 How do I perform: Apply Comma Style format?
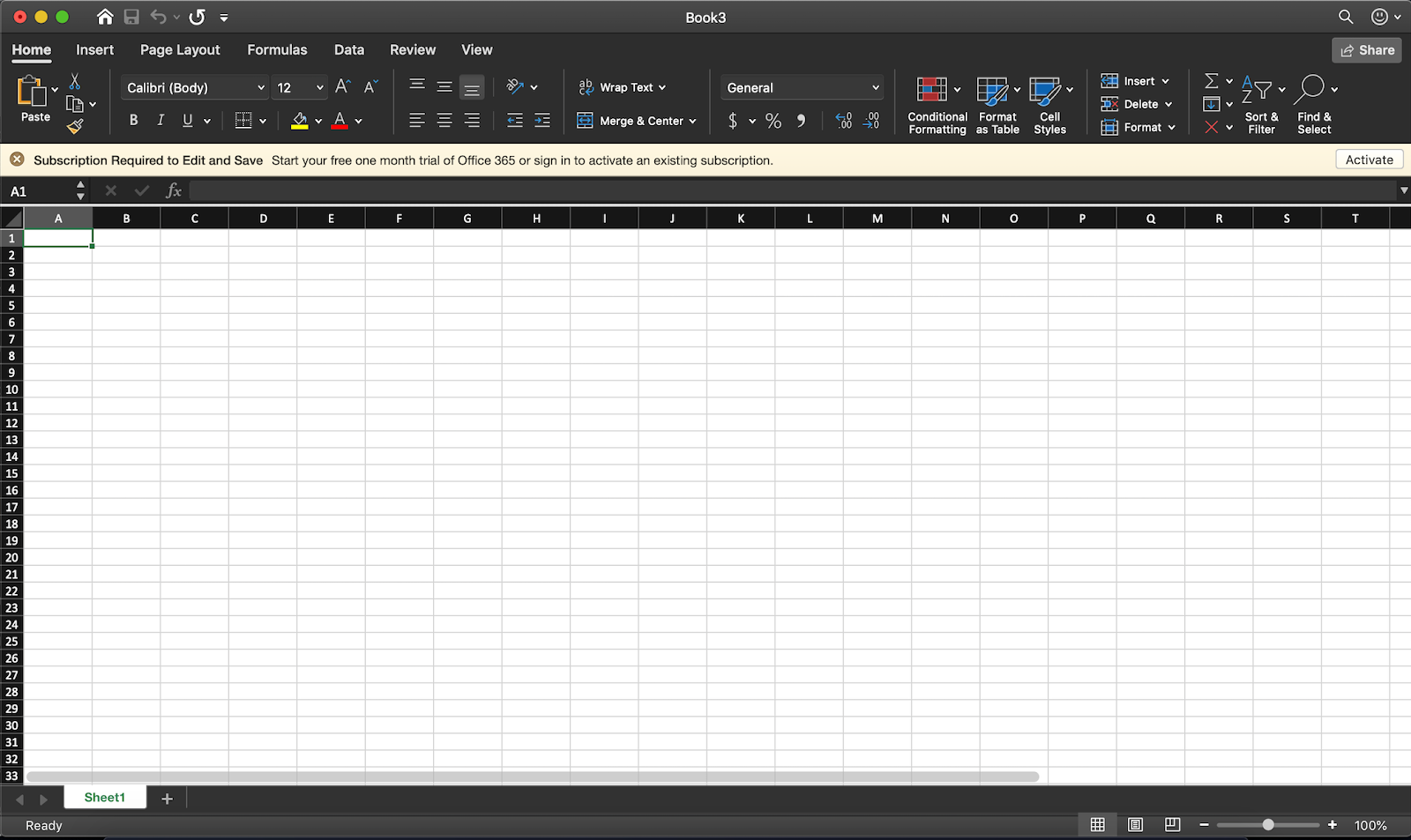click(x=801, y=121)
